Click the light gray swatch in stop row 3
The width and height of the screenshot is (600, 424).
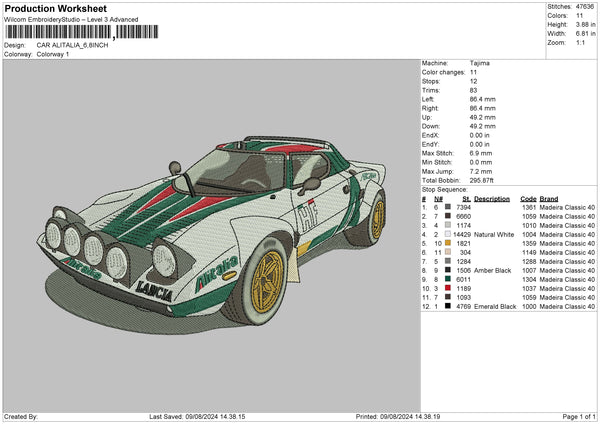(x=448, y=225)
